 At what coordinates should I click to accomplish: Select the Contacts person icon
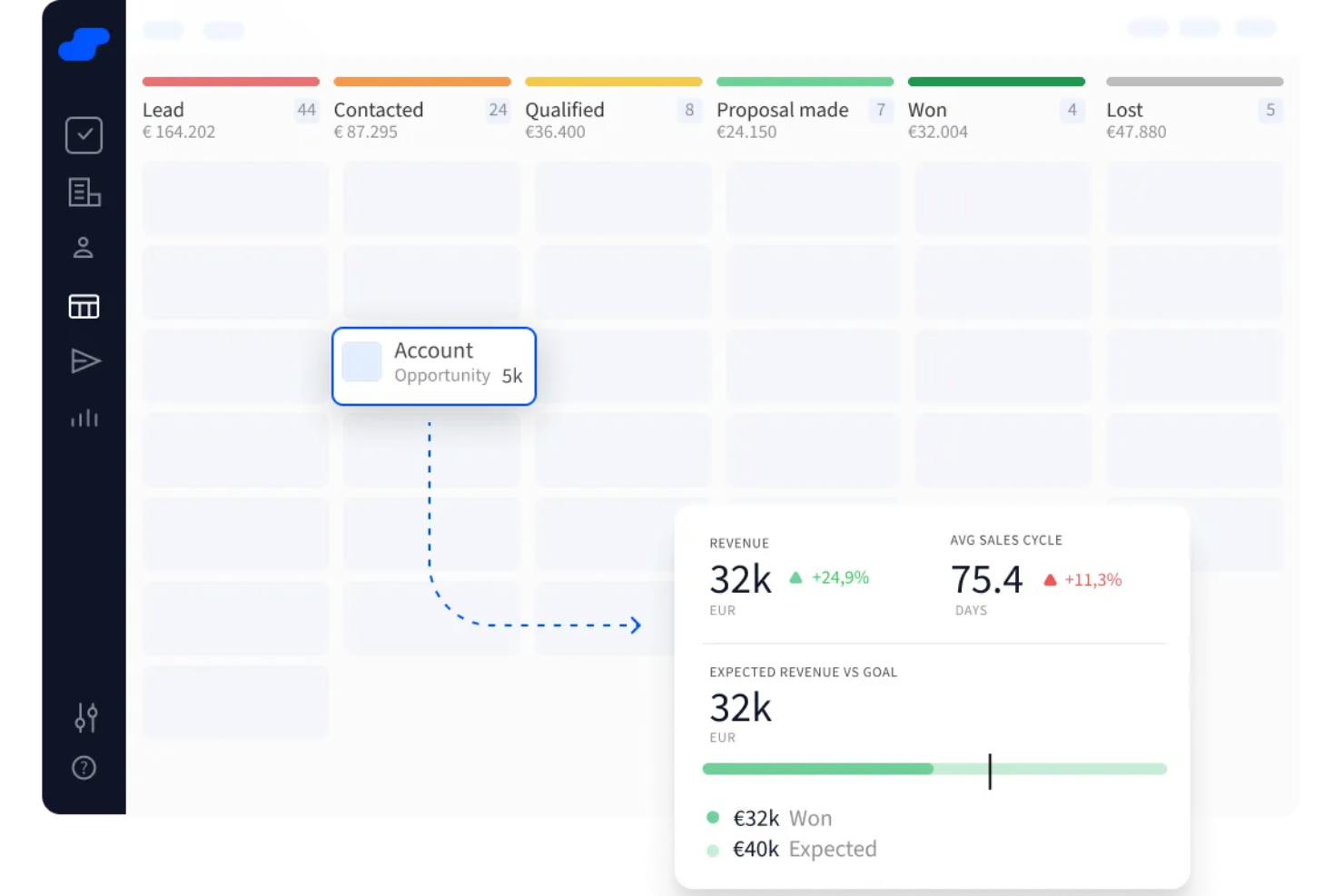tap(84, 247)
